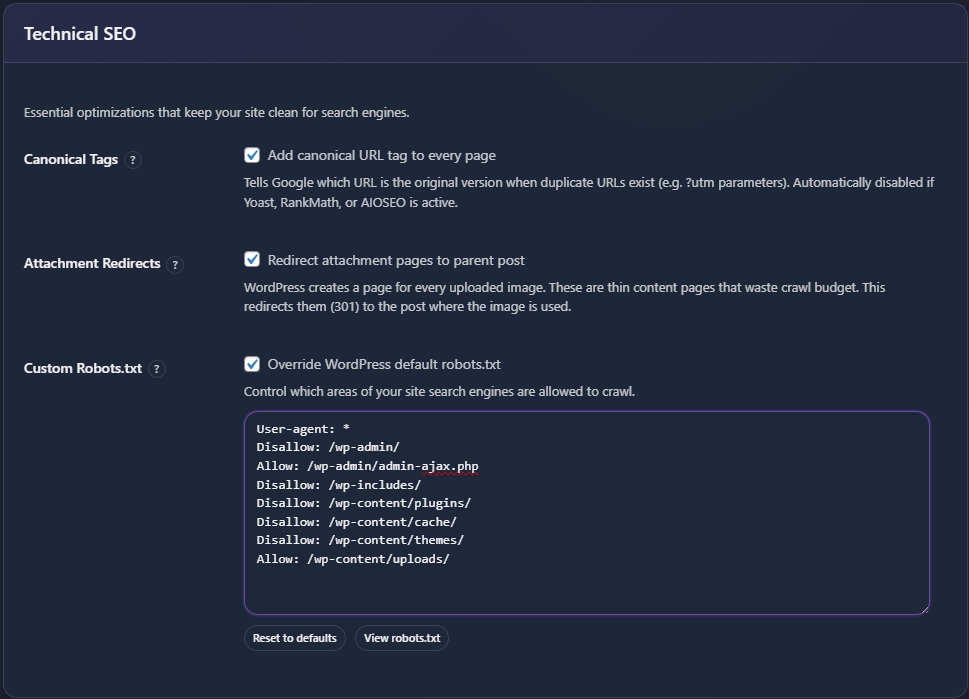Open the Canonical Tags help tooltip
Screen dimensions: 969x699
click(x=132, y=159)
